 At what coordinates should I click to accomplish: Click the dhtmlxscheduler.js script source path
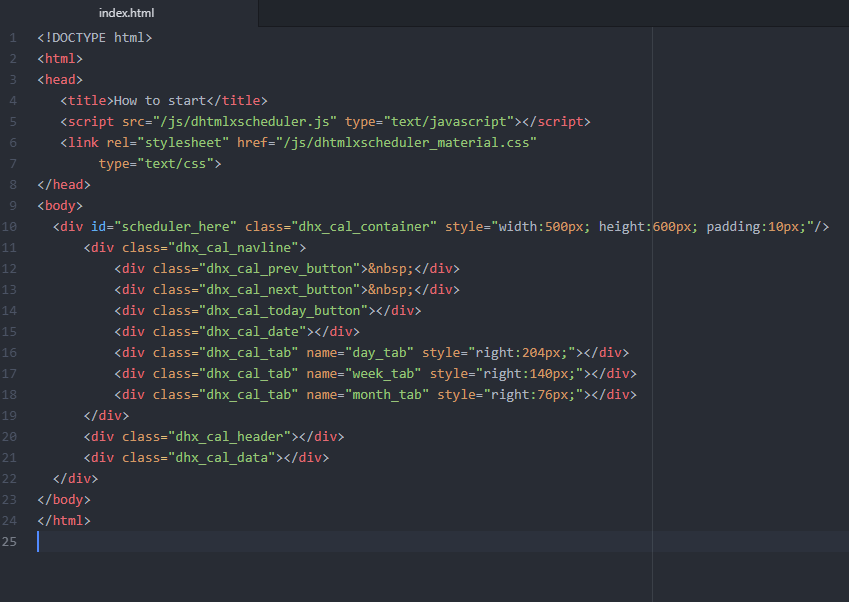click(x=245, y=122)
